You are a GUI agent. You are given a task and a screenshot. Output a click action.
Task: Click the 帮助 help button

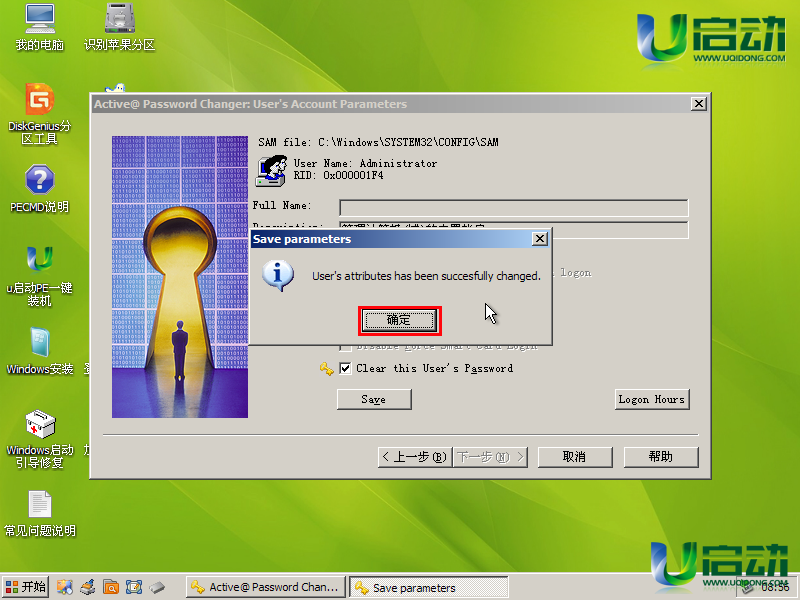pyautogui.click(x=661, y=457)
